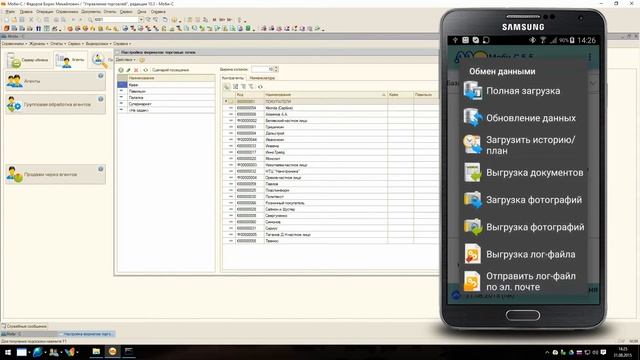Select the Палатка row in the format list
Viewport: 640px width, 360px height.
click(166, 98)
